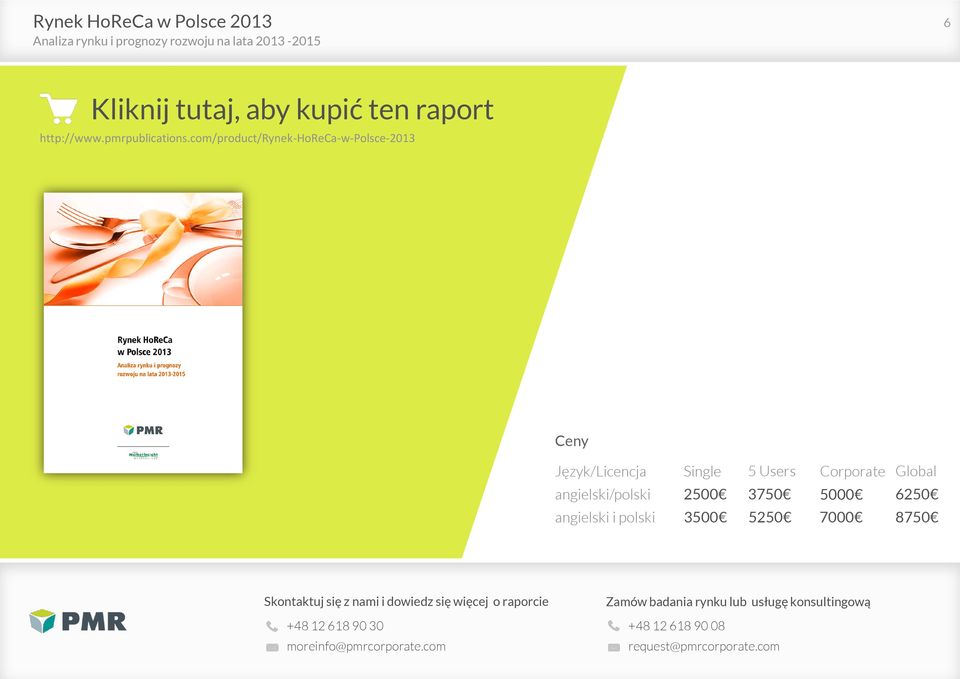Click the moreinfo@pmrcorporate.com email address
The width and height of the screenshot is (960, 679).
[x=366, y=647]
